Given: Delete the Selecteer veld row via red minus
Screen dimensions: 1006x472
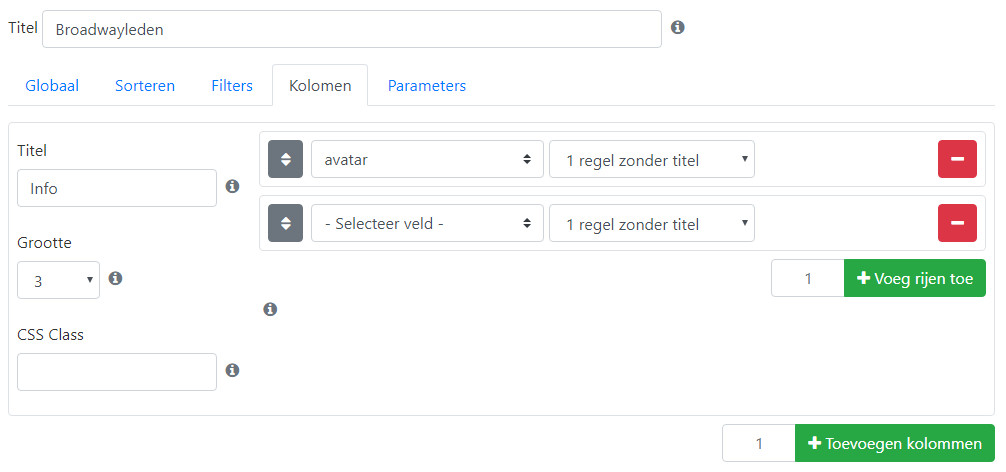Looking at the screenshot, I should click(x=957, y=223).
